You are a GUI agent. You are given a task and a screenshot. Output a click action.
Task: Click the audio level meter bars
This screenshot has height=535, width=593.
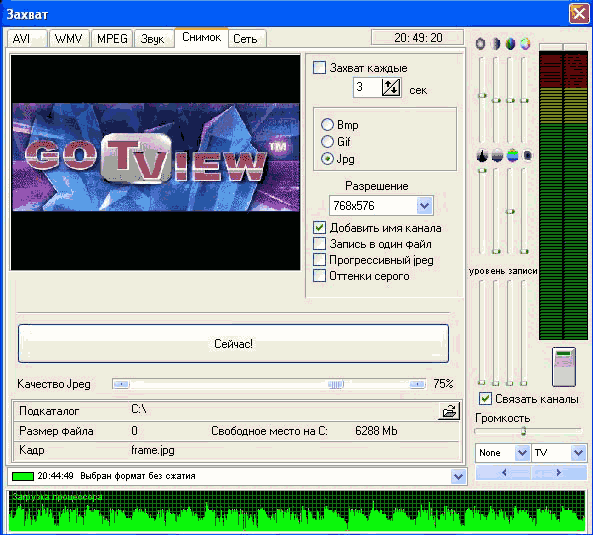click(563, 195)
